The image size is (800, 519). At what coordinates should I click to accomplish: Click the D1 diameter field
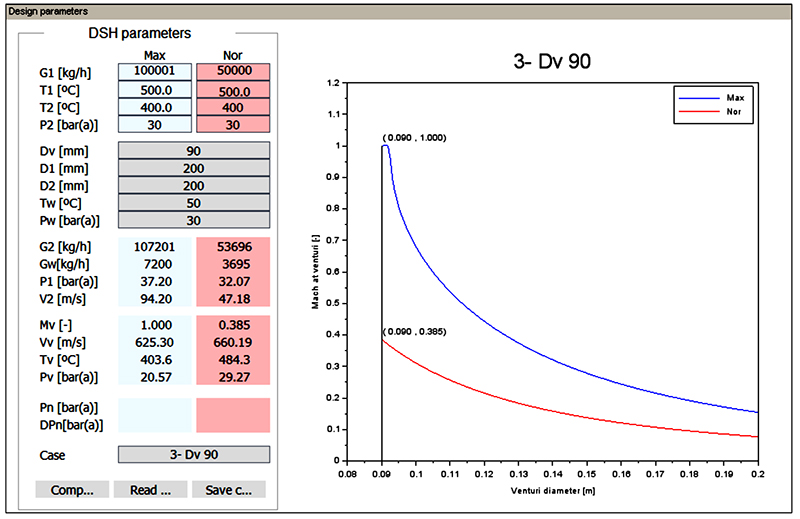point(194,168)
